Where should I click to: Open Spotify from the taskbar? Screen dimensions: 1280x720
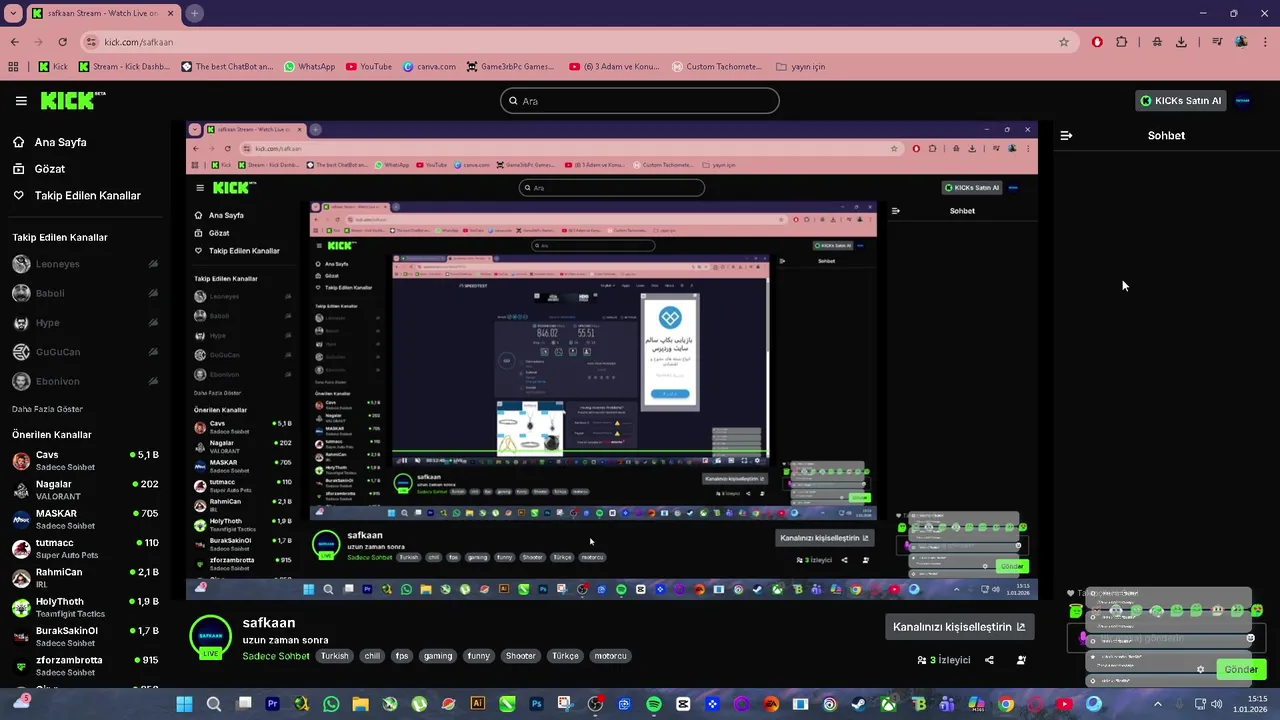tap(654, 704)
